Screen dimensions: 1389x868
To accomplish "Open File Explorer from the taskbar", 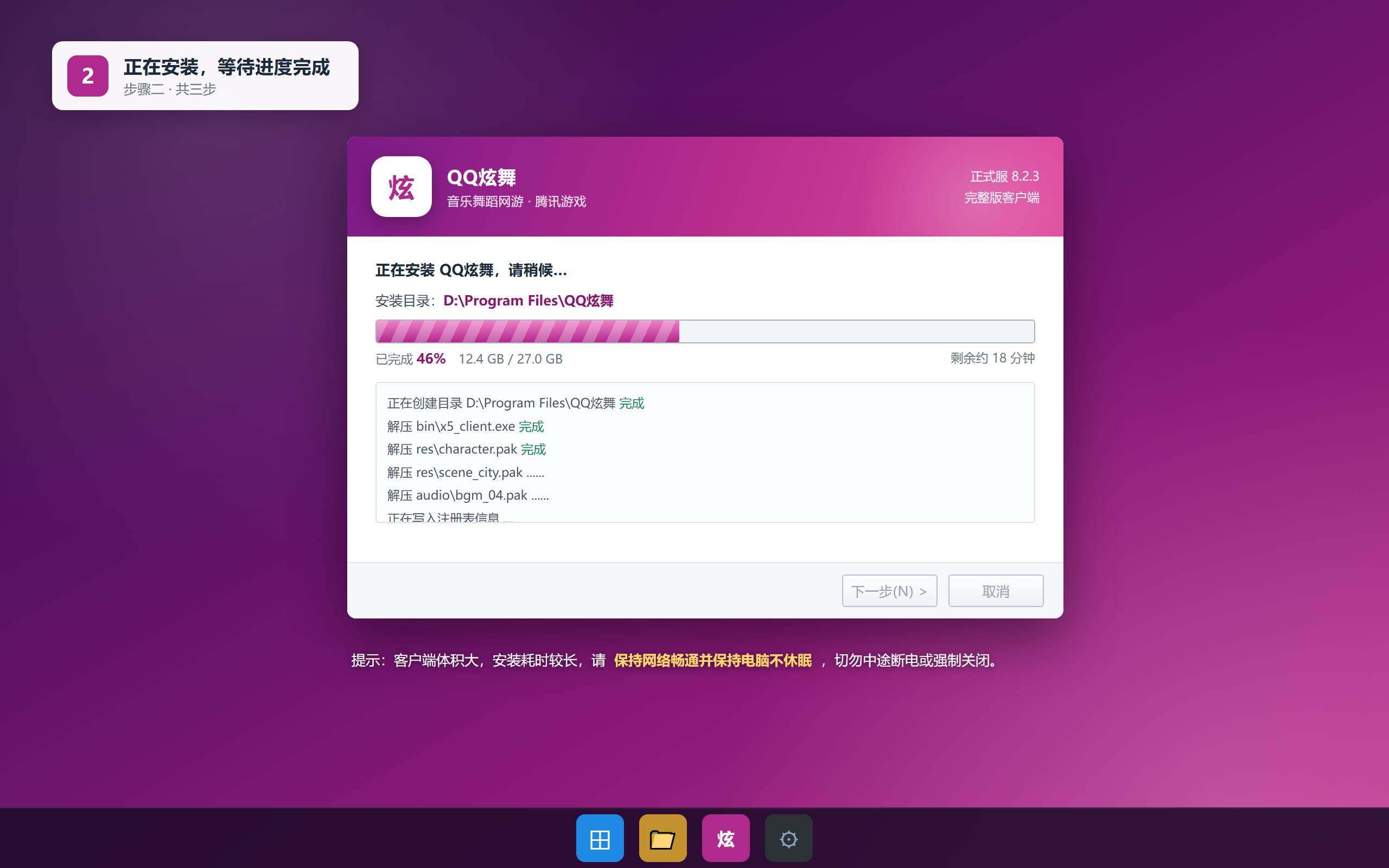I will pyautogui.click(x=662, y=838).
